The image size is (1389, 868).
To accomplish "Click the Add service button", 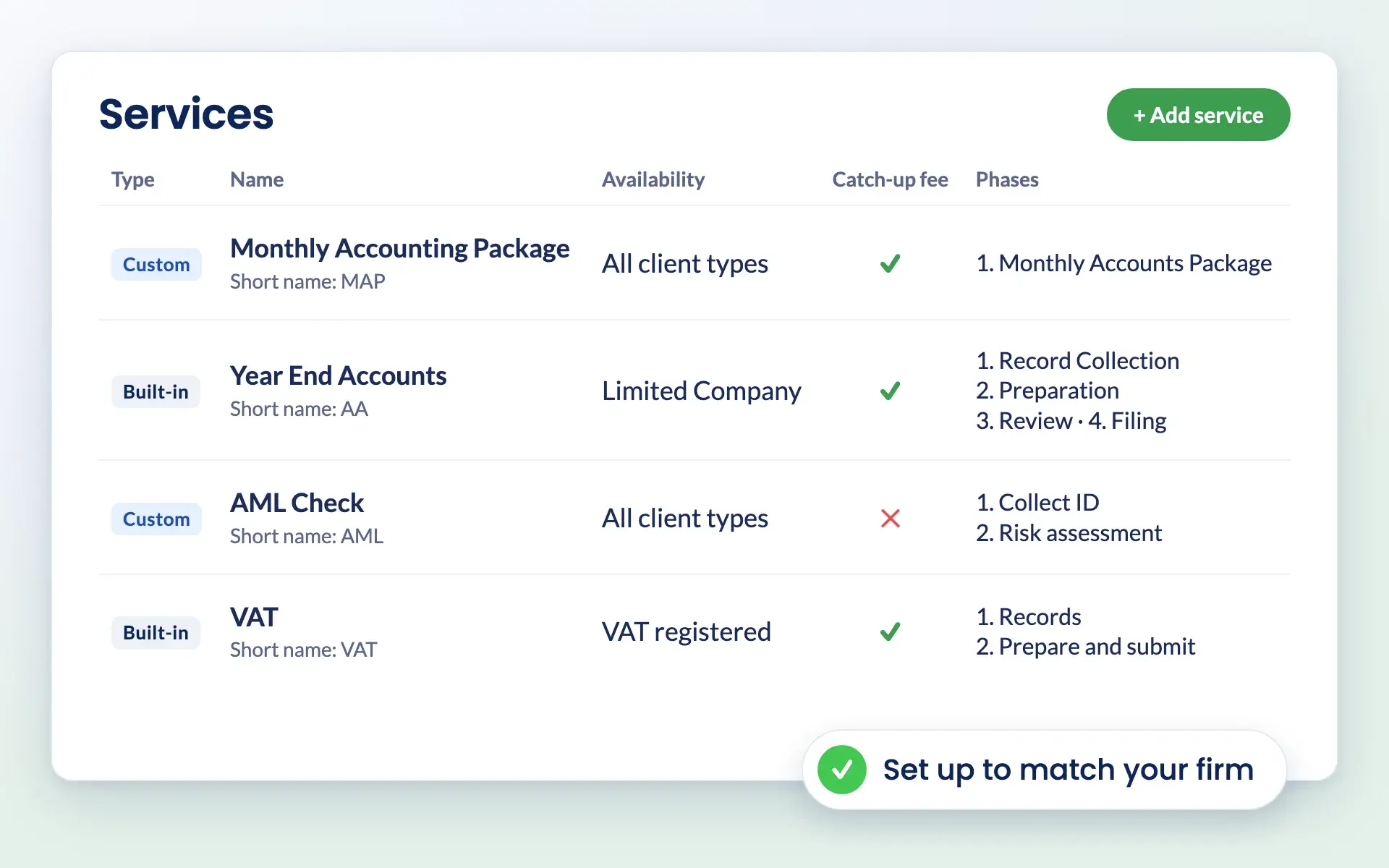I will click(1198, 115).
